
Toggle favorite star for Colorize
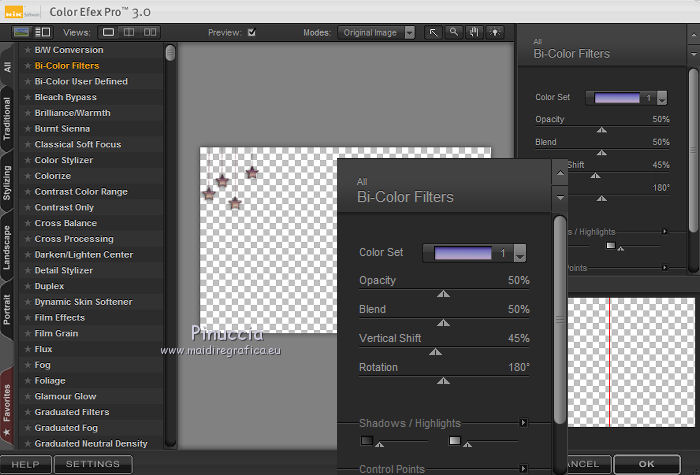pyautogui.click(x=28, y=176)
